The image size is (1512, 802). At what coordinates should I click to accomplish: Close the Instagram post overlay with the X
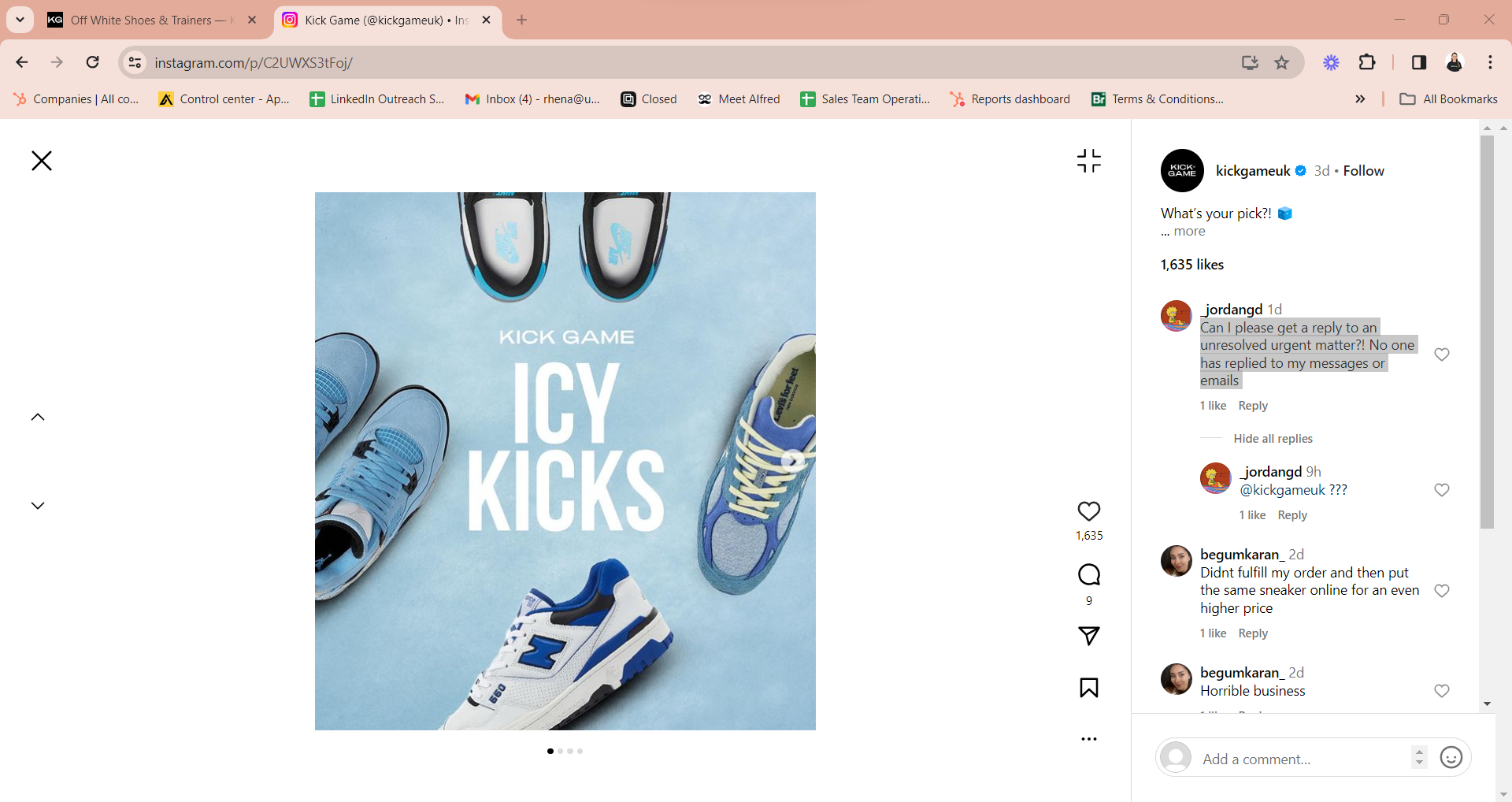point(41,161)
